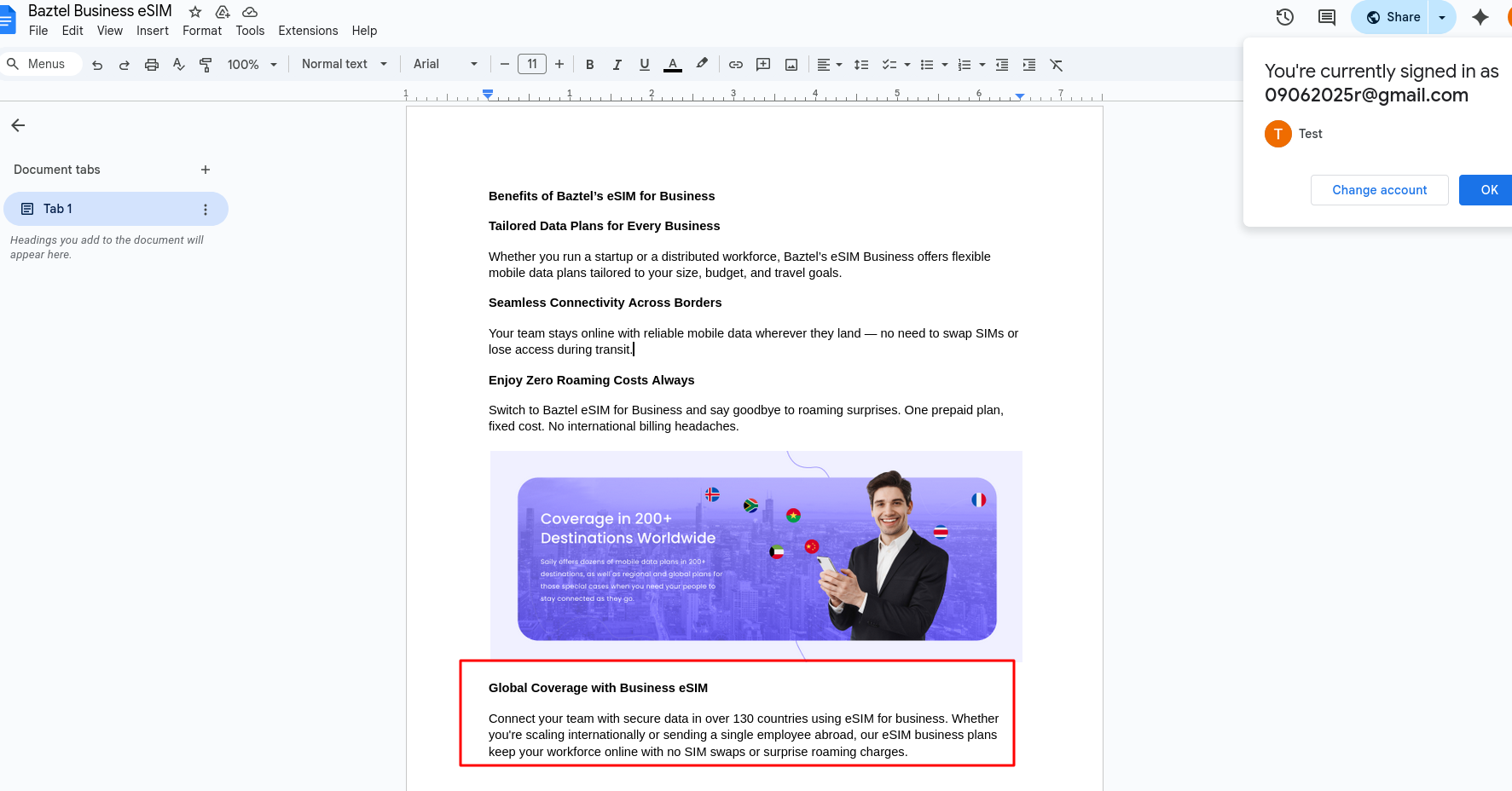Expand the 100% zoom dropdown
Image resolution: width=1512 pixels, height=791 pixels.
point(252,65)
